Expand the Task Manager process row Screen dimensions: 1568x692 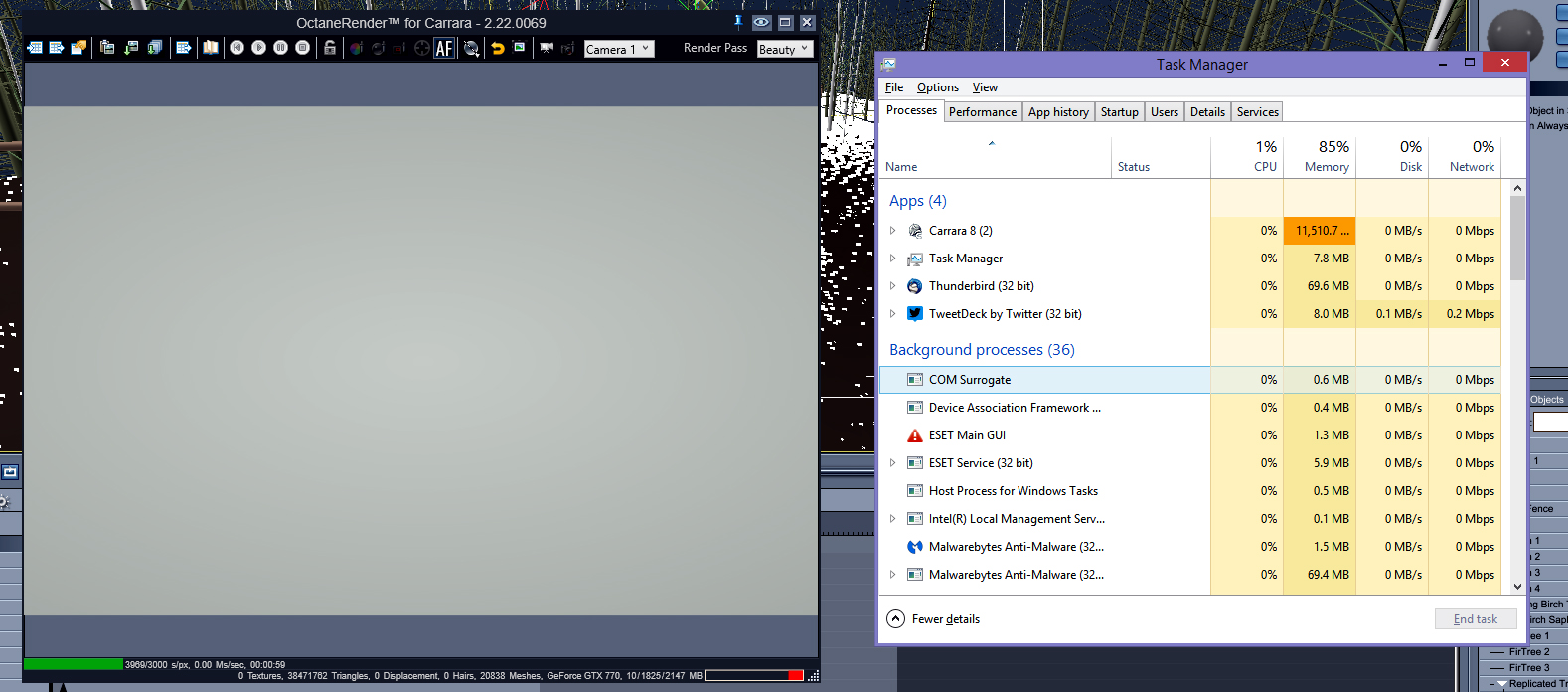pos(892,259)
